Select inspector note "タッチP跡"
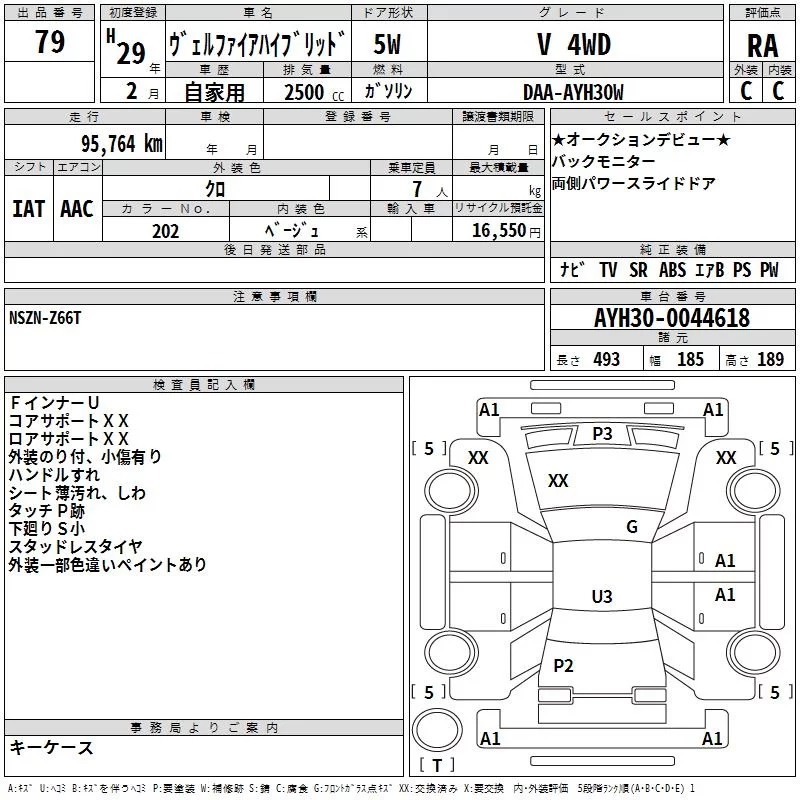Screen dimensions: 800x800 46,510
